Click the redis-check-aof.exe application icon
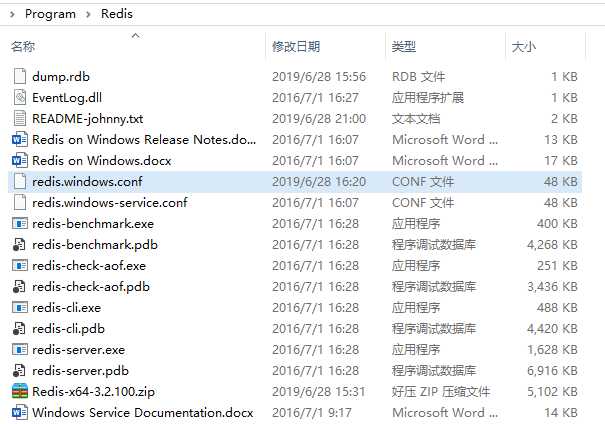The width and height of the screenshot is (605, 424). (20, 265)
